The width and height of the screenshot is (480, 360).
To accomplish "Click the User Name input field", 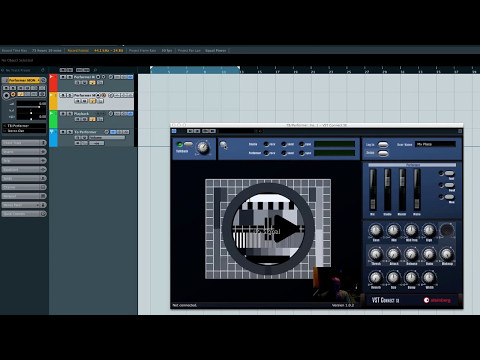I will tap(435, 144).
